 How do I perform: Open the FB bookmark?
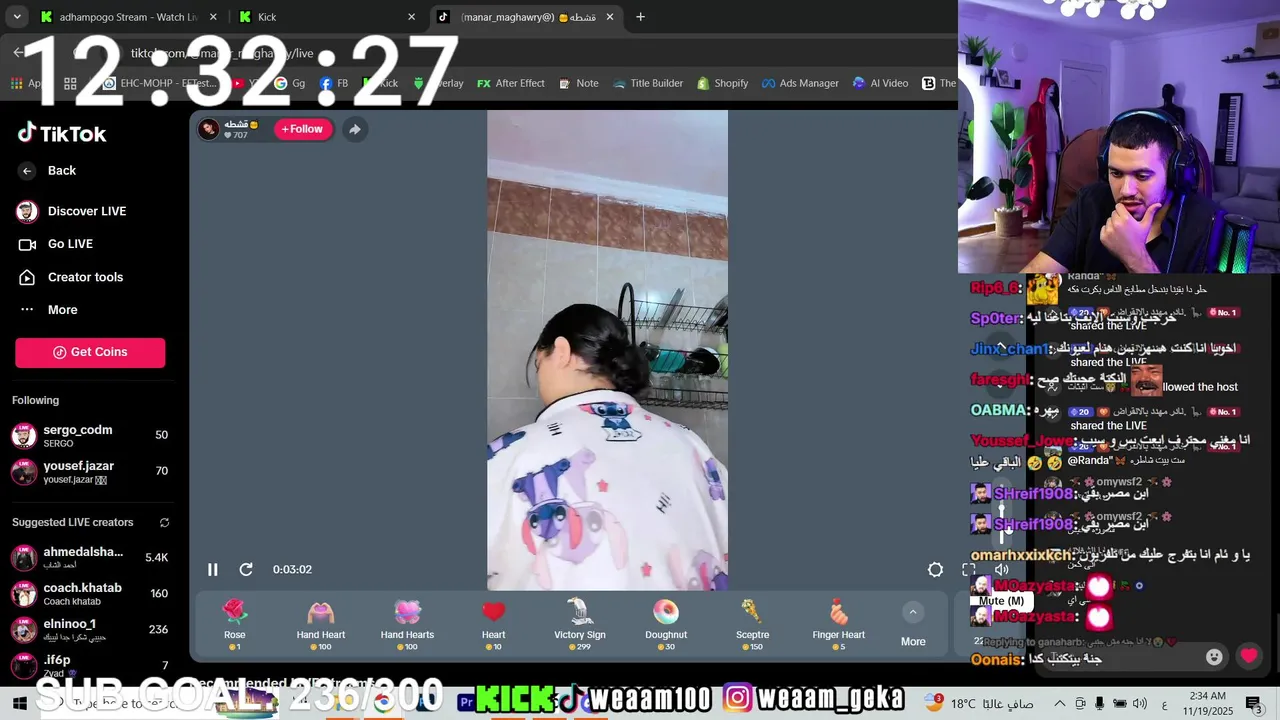334,83
